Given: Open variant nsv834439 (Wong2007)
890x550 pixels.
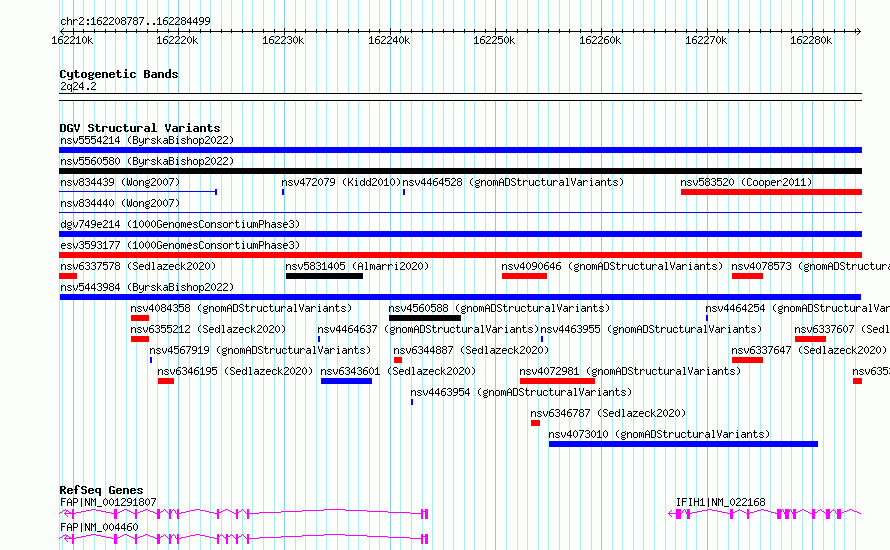Looking at the screenshot, I should pos(120,182).
